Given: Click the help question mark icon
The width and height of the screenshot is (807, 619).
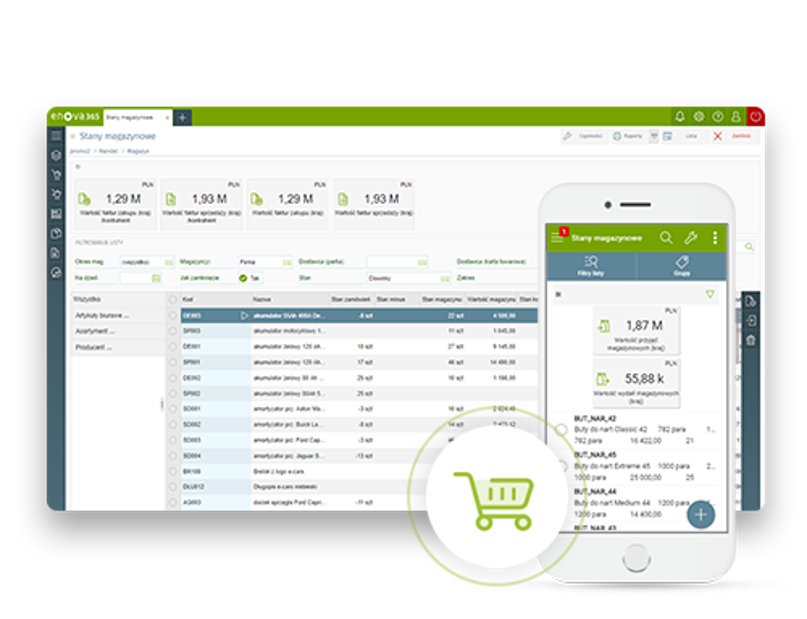Looking at the screenshot, I should click(x=718, y=116).
